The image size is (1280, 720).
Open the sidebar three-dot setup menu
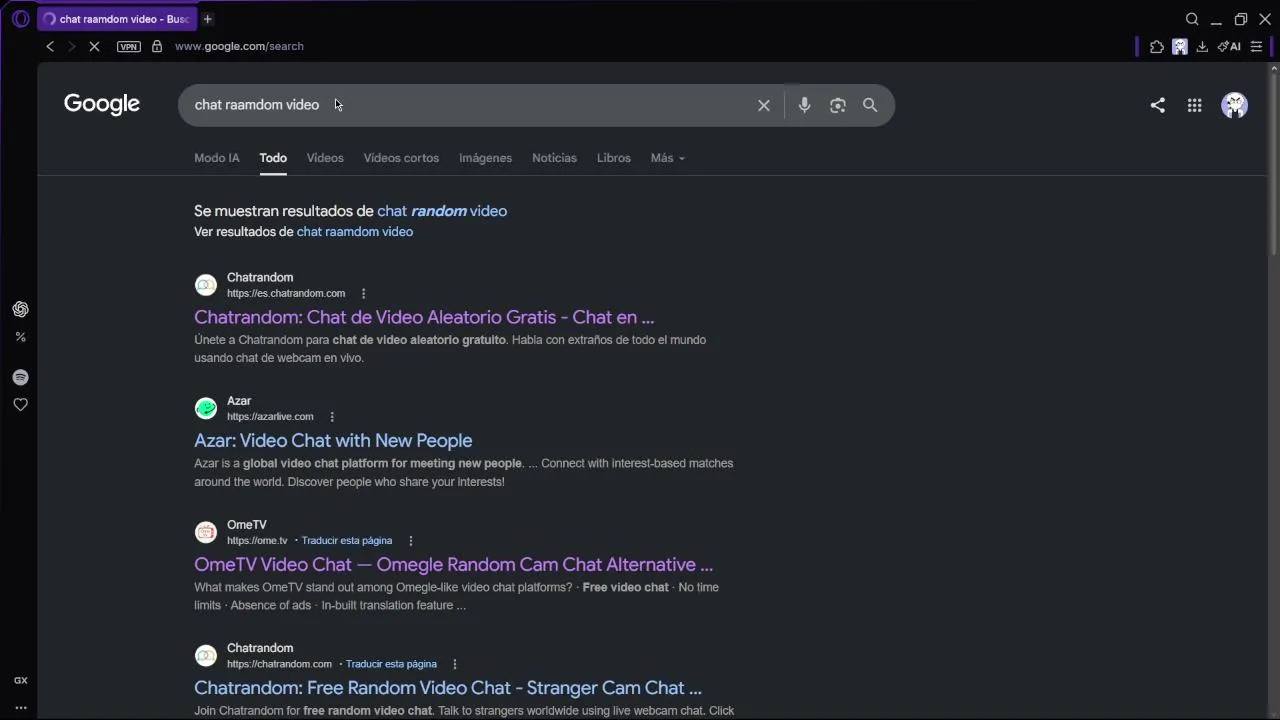20,708
